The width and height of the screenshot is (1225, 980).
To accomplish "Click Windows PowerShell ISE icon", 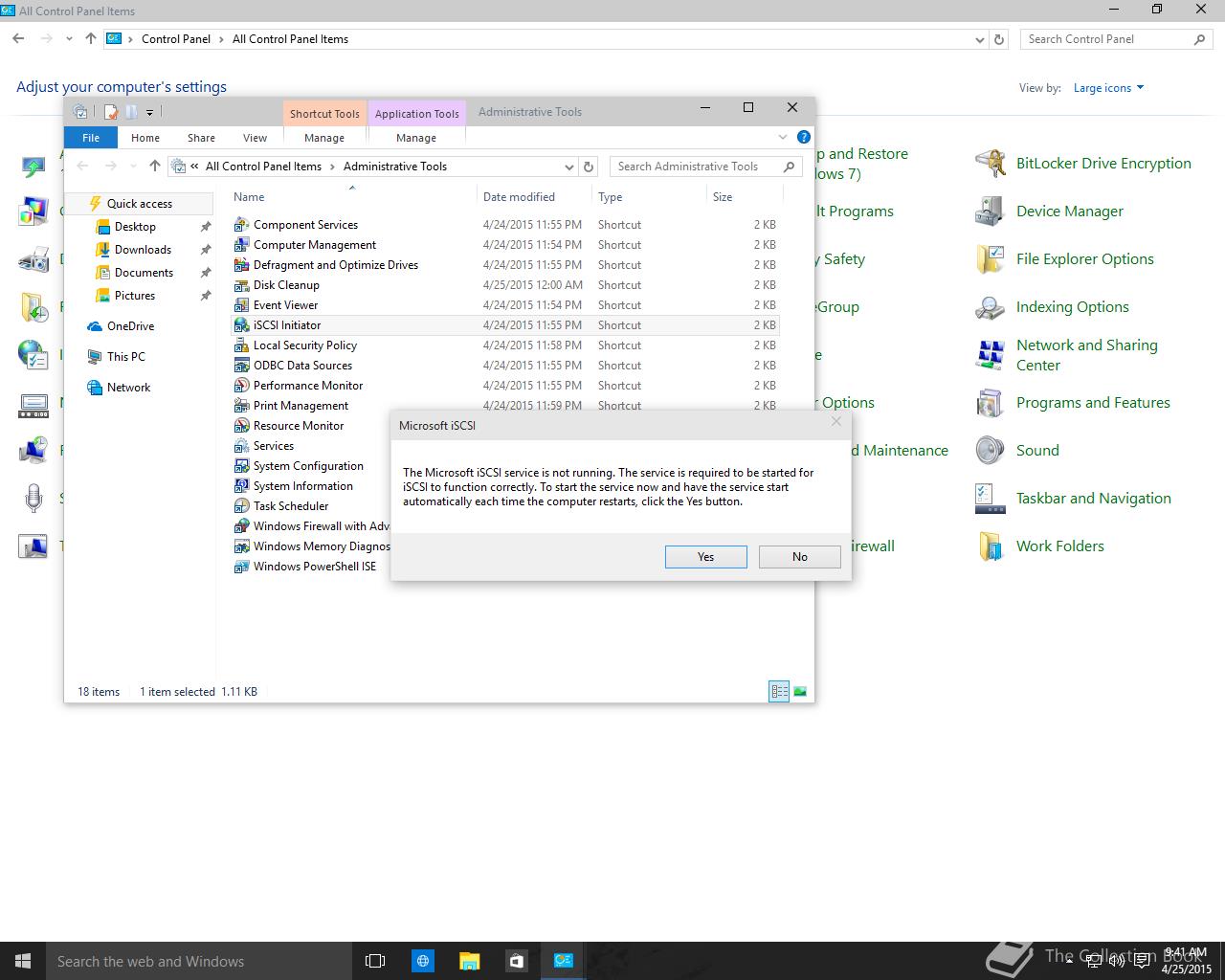I will click(241, 567).
